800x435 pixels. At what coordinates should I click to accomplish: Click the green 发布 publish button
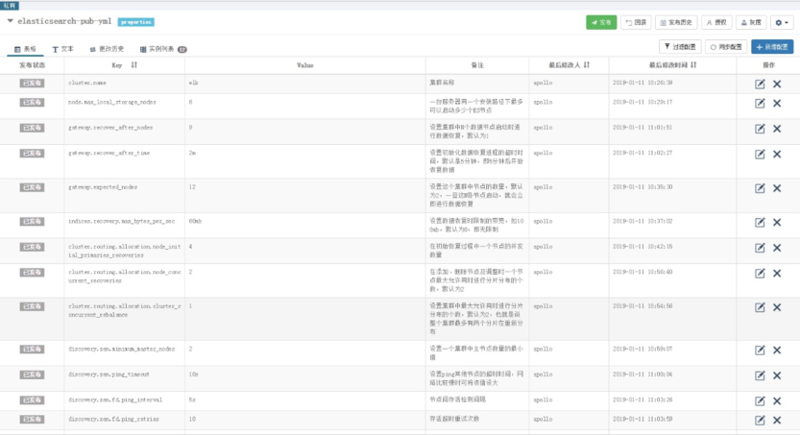pyautogui.click(x=601, y=22)
